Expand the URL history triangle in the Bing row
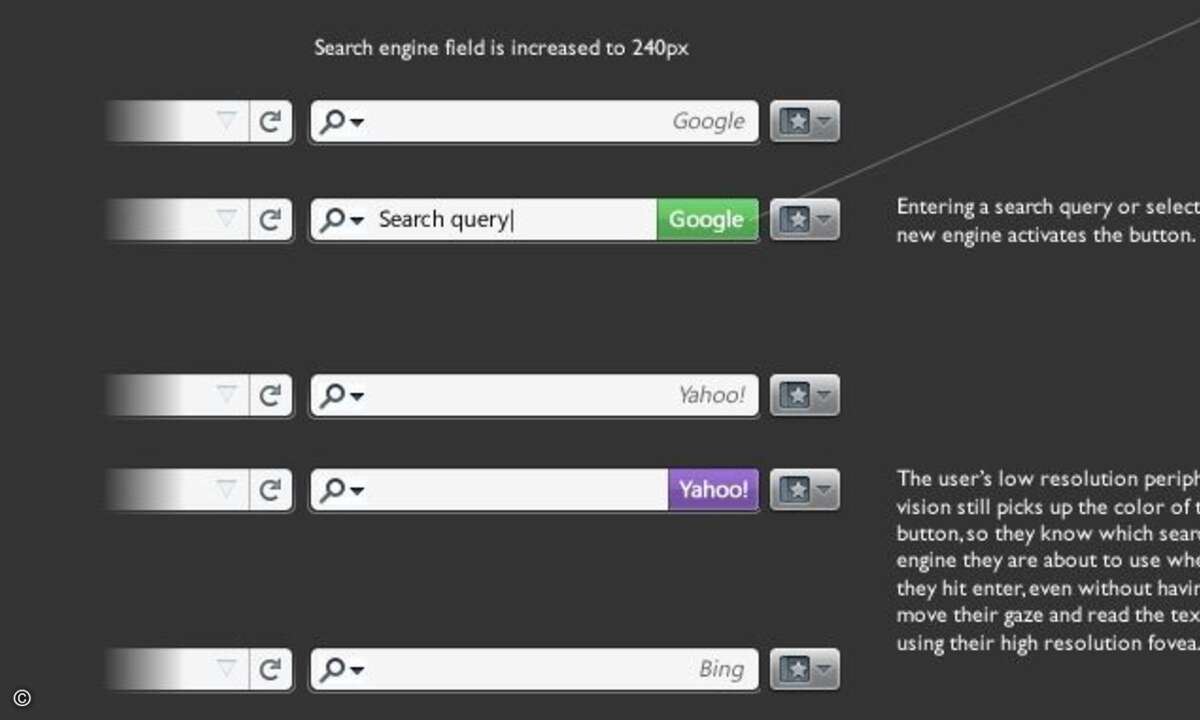This screenshot has width=1200, height=720. pyautogui.click(x=228, y=670)
